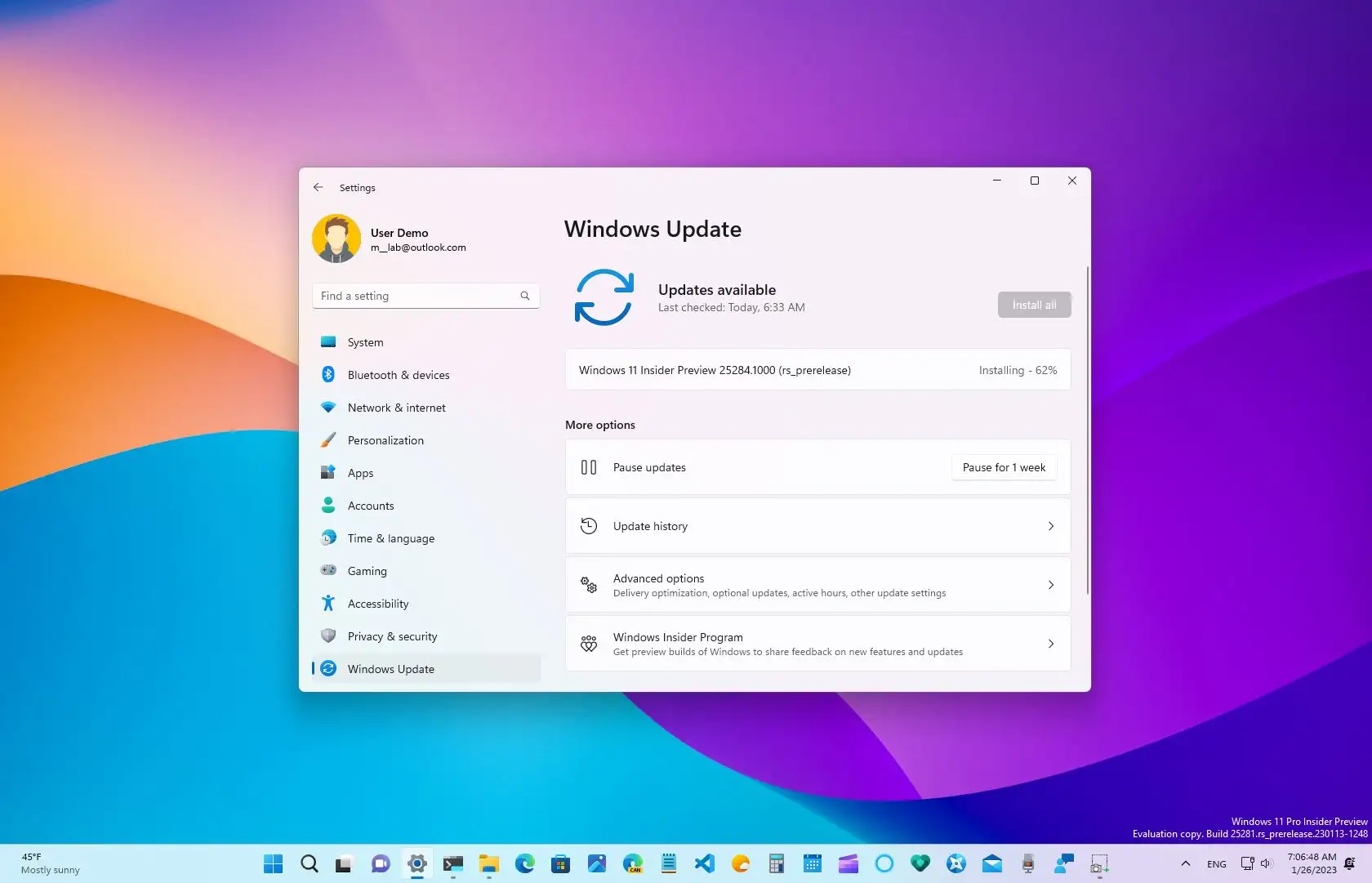
Task: Open taskbar Search
Action: coord(310,863)
